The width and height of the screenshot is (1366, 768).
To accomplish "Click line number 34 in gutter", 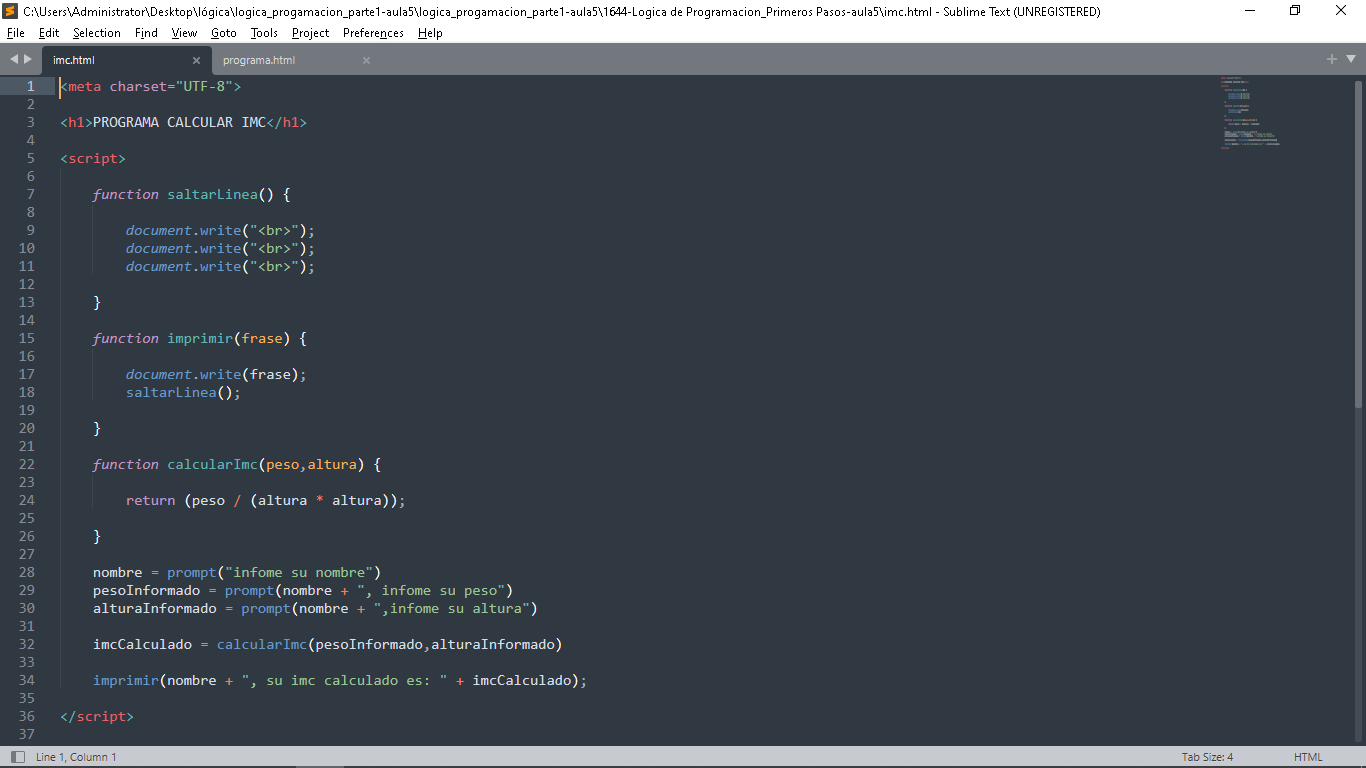I will point(27,680).
